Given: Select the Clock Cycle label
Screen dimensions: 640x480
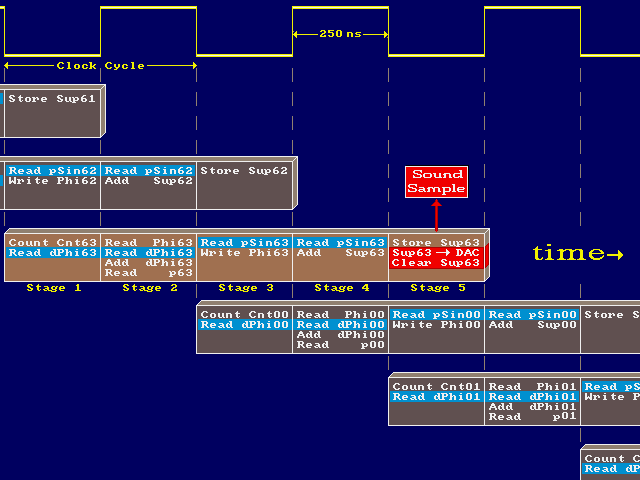Looking at the screenshot, I should (x=100, y=66).
